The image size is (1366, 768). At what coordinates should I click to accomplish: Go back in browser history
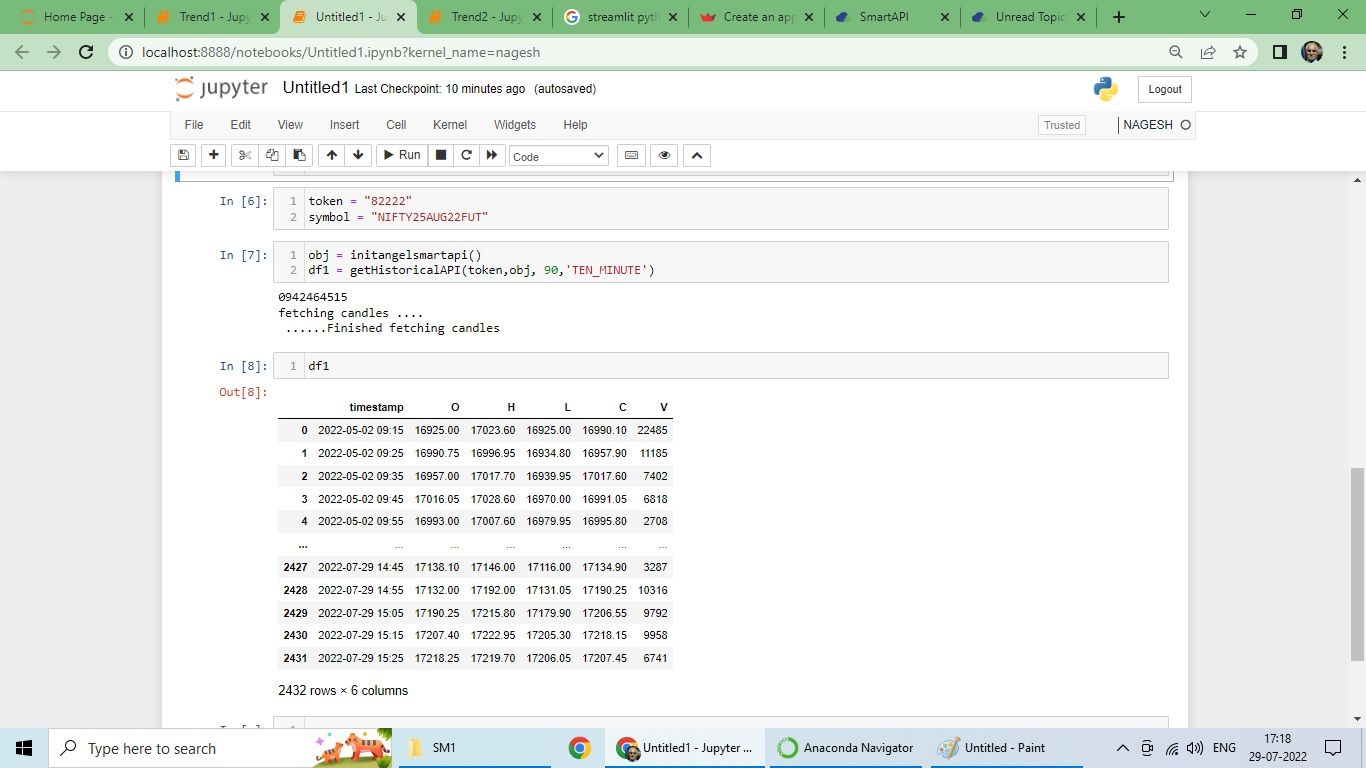pos(22,53)
